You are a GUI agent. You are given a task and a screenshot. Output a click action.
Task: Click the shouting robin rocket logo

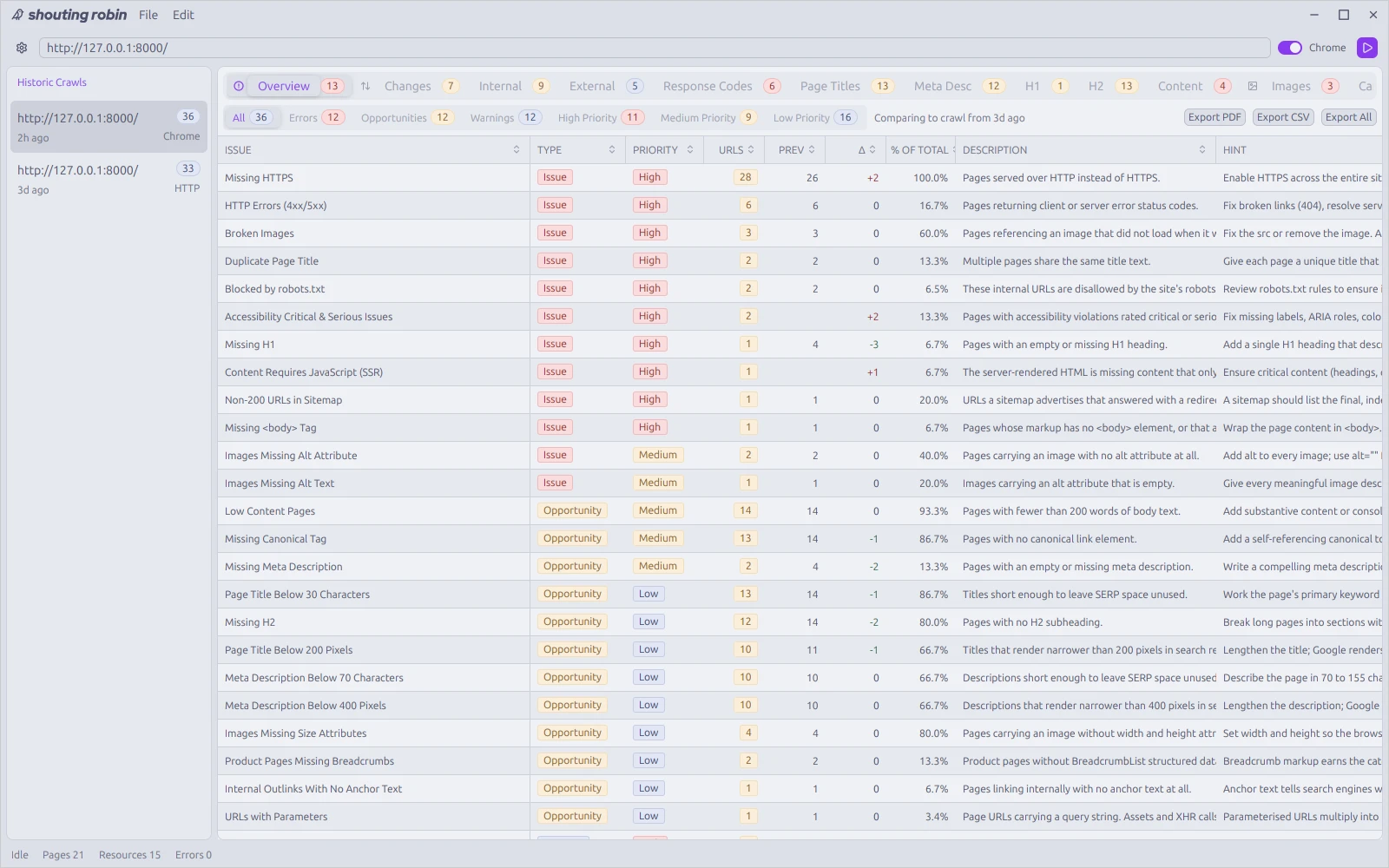tap(17, 15)
